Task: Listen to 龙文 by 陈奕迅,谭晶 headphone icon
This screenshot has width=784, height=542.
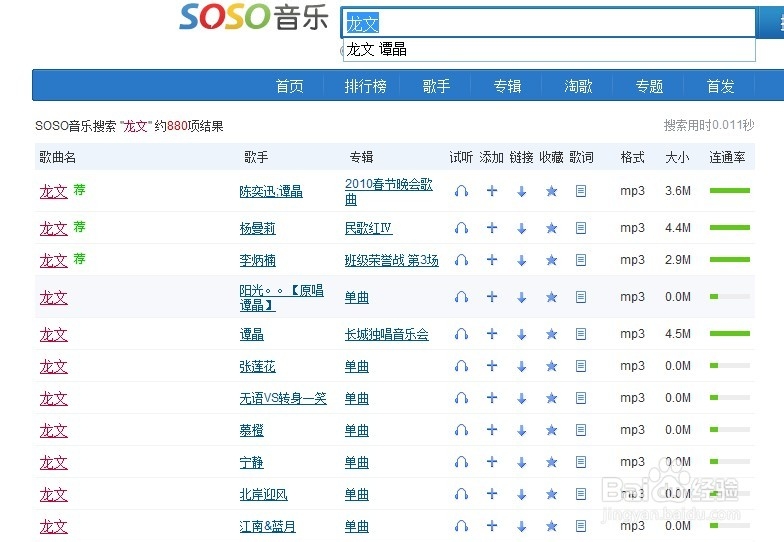Action: [x=462, y=191]
